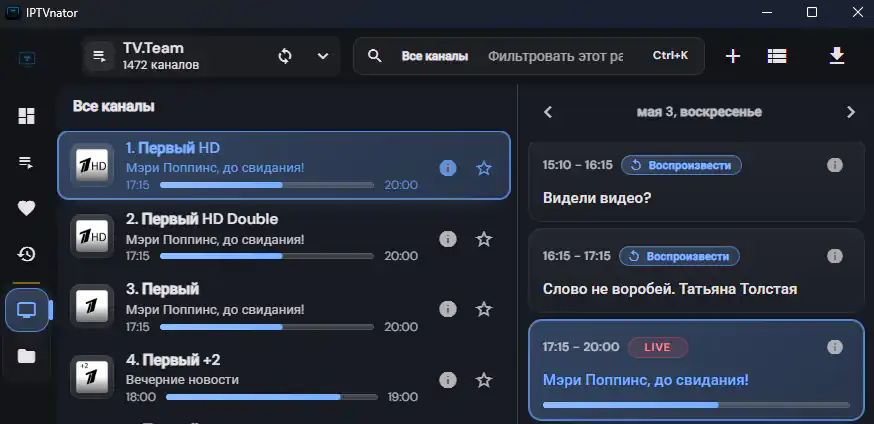874x424 pixels.
Task: Show info for 'Слово не воробей' program
Action: 834,256
